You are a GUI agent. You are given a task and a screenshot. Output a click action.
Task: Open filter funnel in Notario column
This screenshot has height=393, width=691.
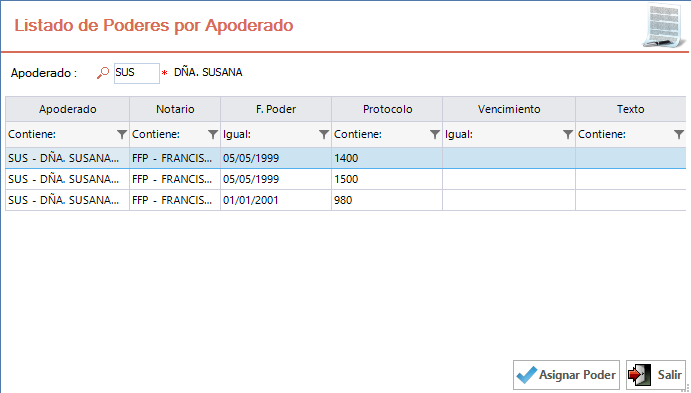coord(213,134)
